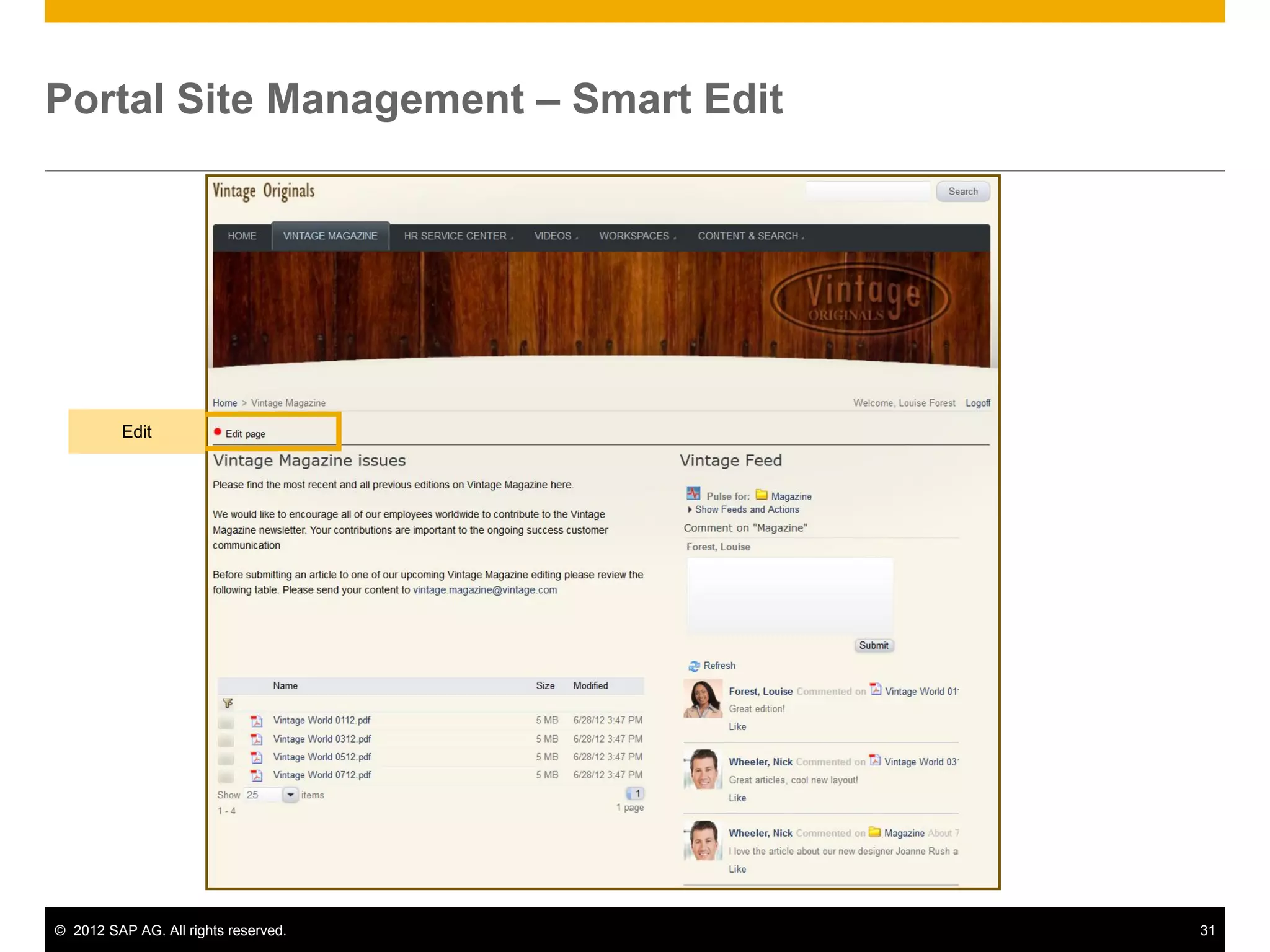Click the Search button
This screenshot has height=952, width=1270.
click(x=963, y=192)
